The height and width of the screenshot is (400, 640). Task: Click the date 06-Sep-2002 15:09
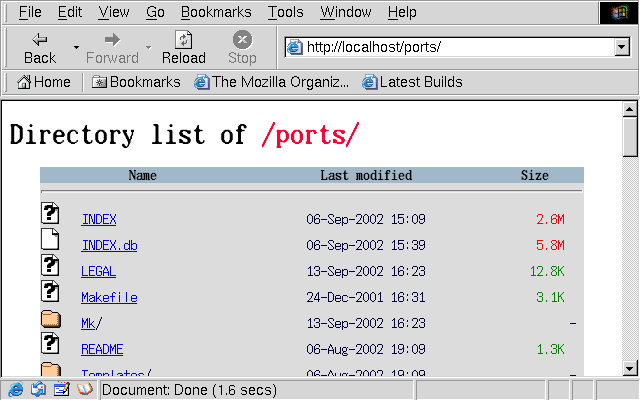point(366,220)
